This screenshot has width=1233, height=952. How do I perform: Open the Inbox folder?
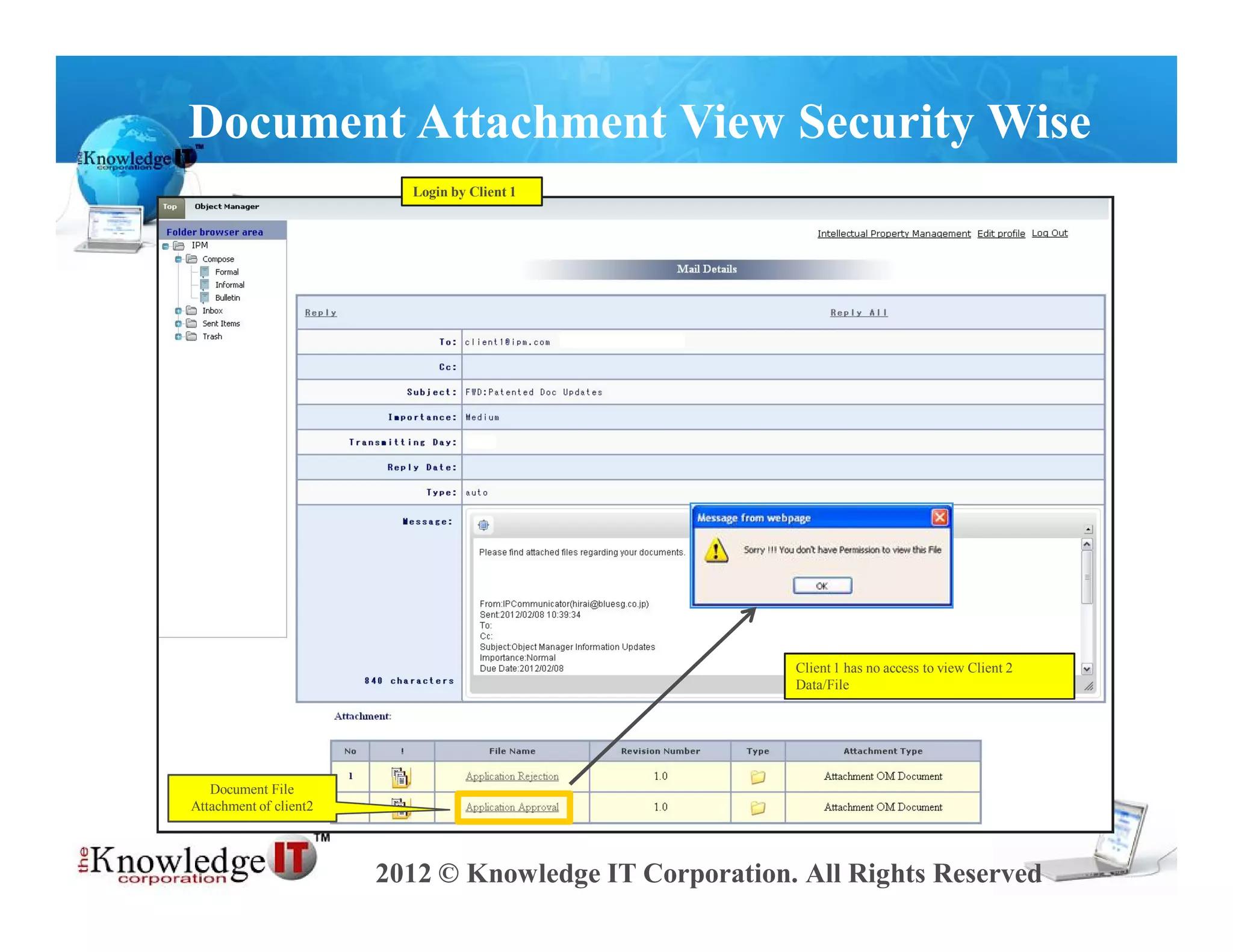213,311
